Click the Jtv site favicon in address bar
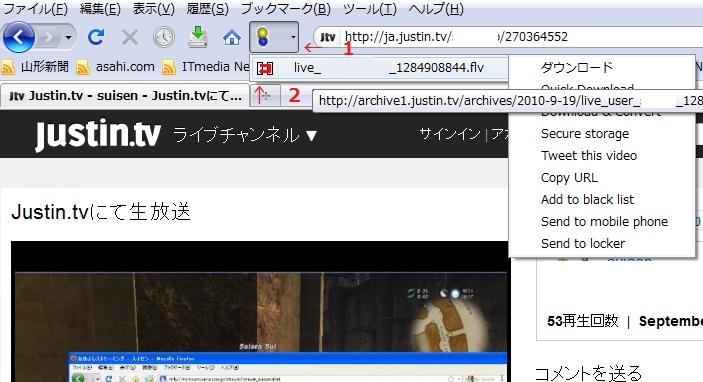This screenshot has height=382, width=703. click(x=328, y=37)
